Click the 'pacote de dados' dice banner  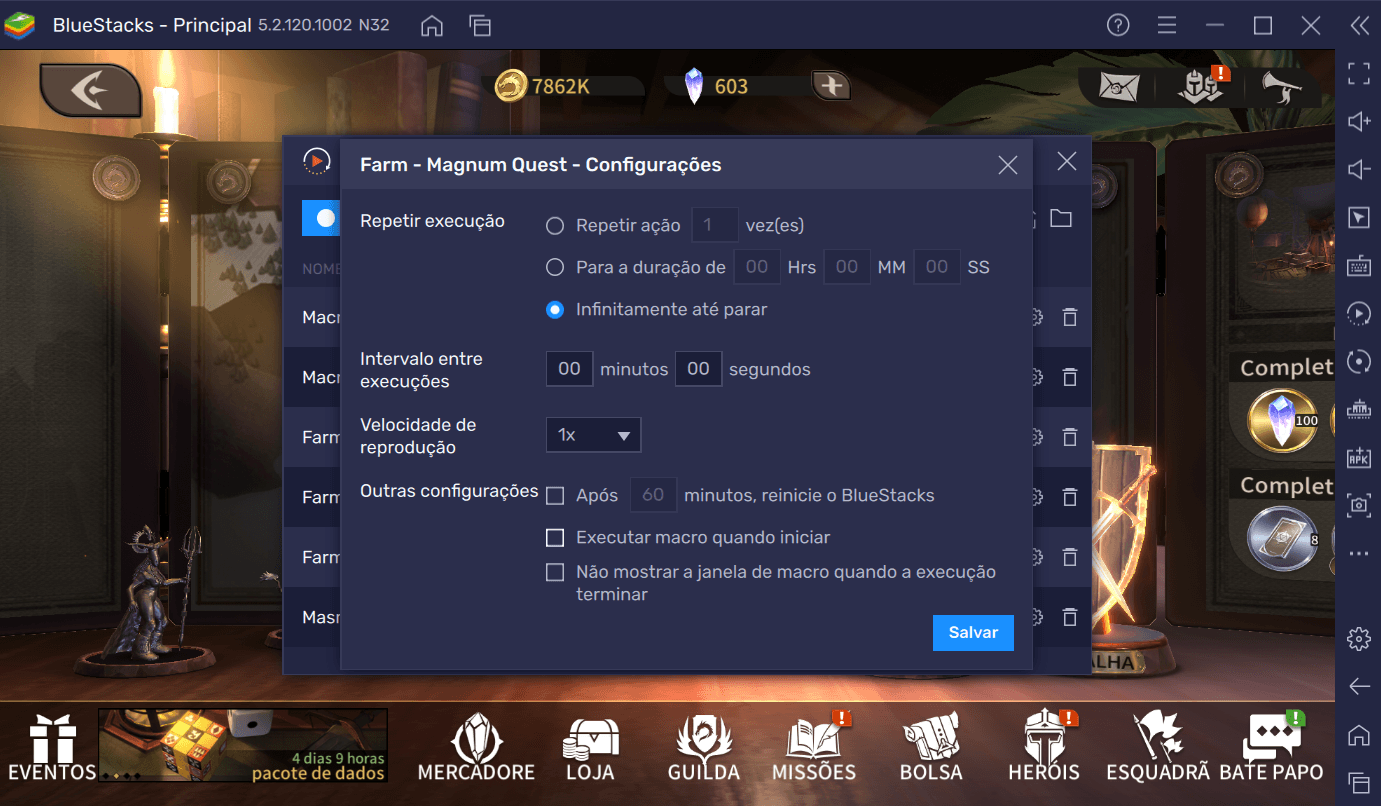(x=243, y=746)
